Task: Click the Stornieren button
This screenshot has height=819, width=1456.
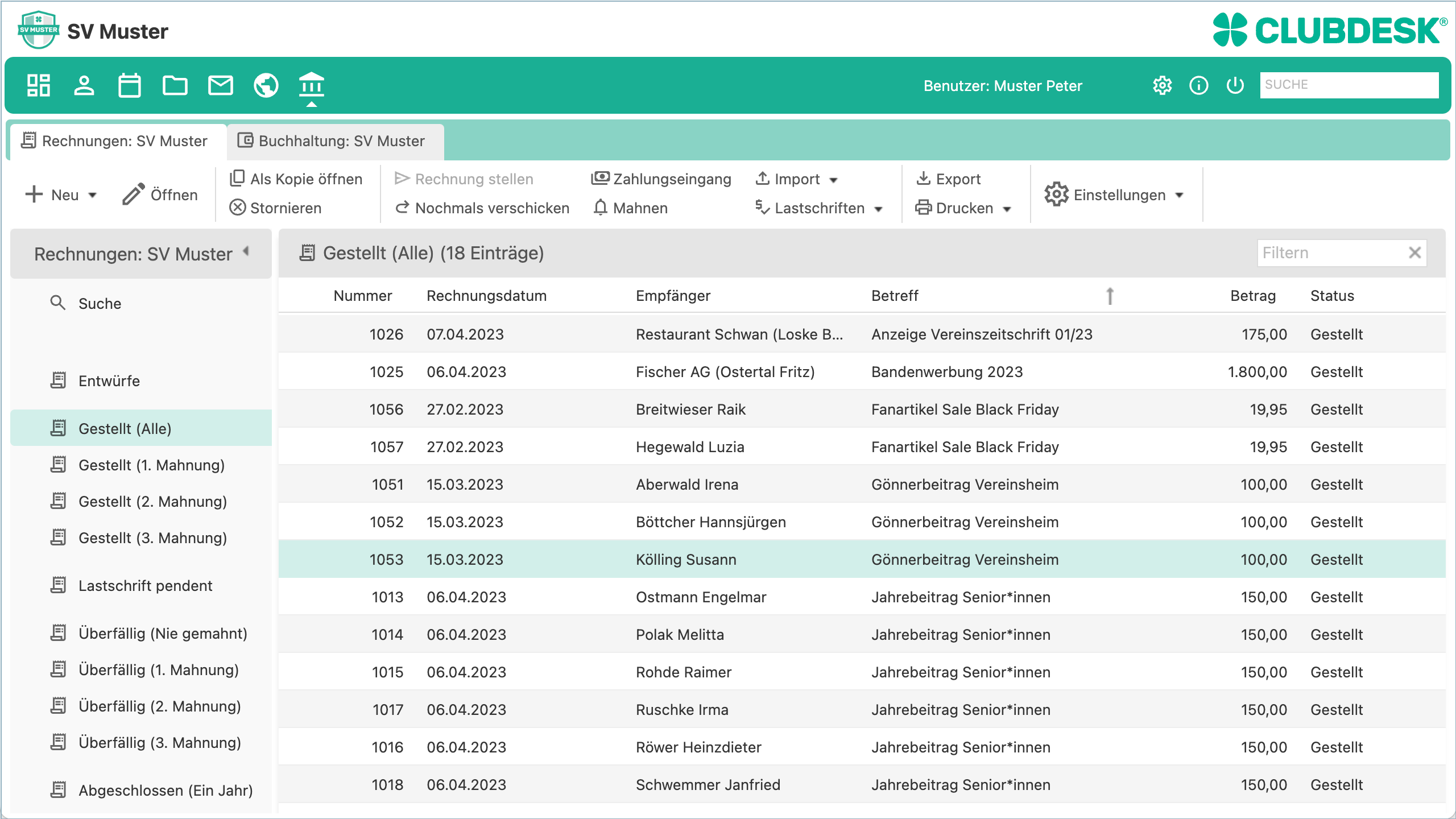Action: point(276,208)
